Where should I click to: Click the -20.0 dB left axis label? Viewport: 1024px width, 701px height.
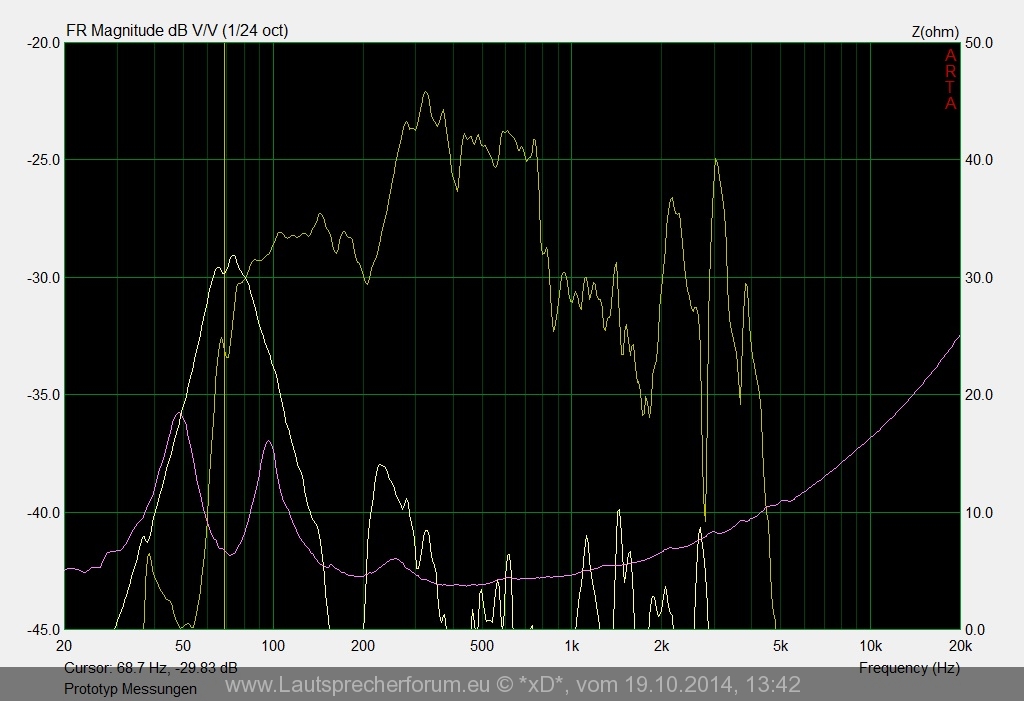click(x=43, y=43)
